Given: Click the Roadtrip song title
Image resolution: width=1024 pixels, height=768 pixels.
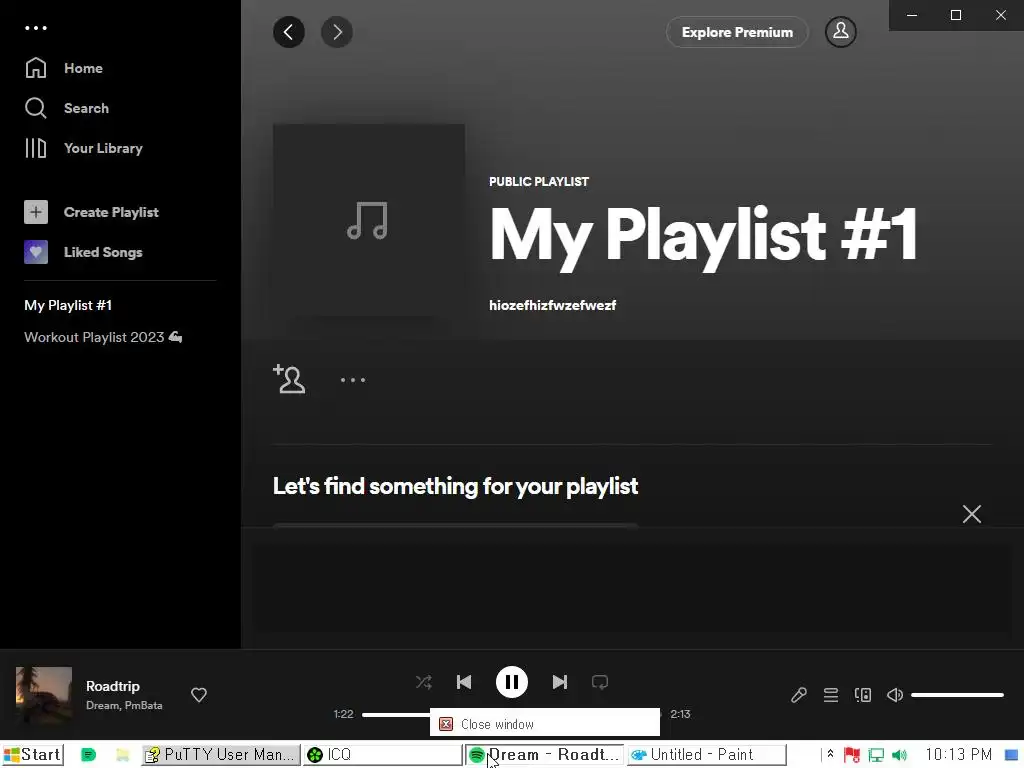Looking at the screenshot, I should click(x=113, y=686).
